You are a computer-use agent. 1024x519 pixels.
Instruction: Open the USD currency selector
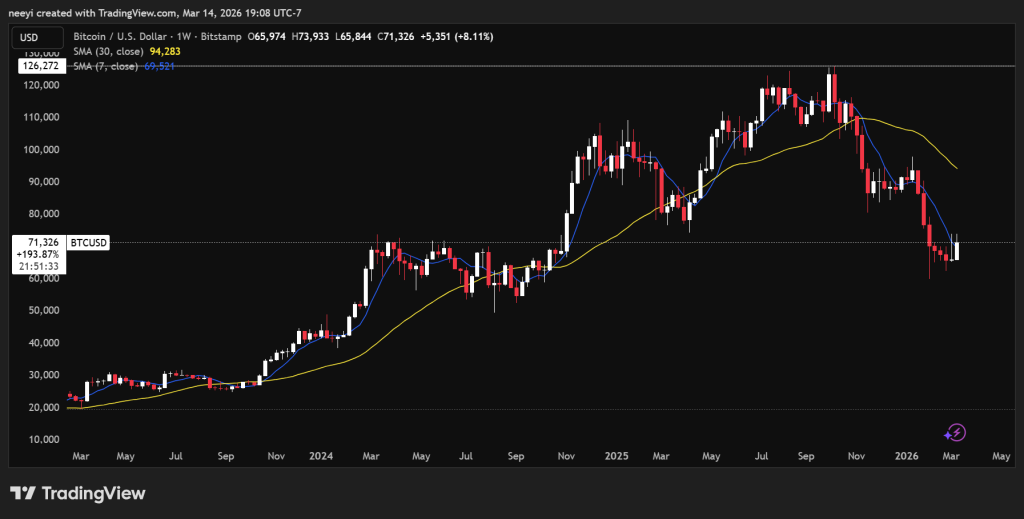coord(31,37)
